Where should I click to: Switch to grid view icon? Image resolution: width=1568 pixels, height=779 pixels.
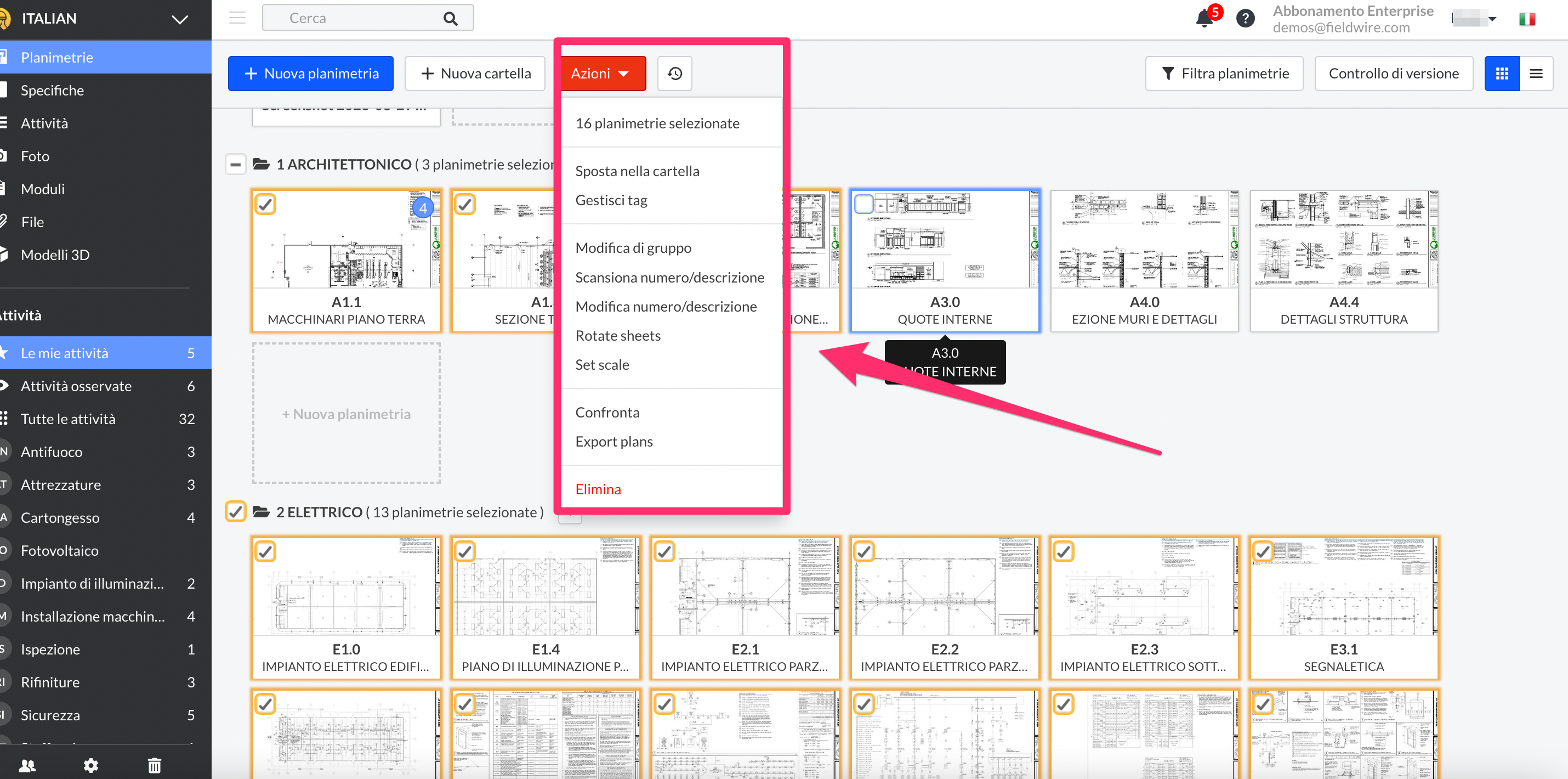[1502, 74]
